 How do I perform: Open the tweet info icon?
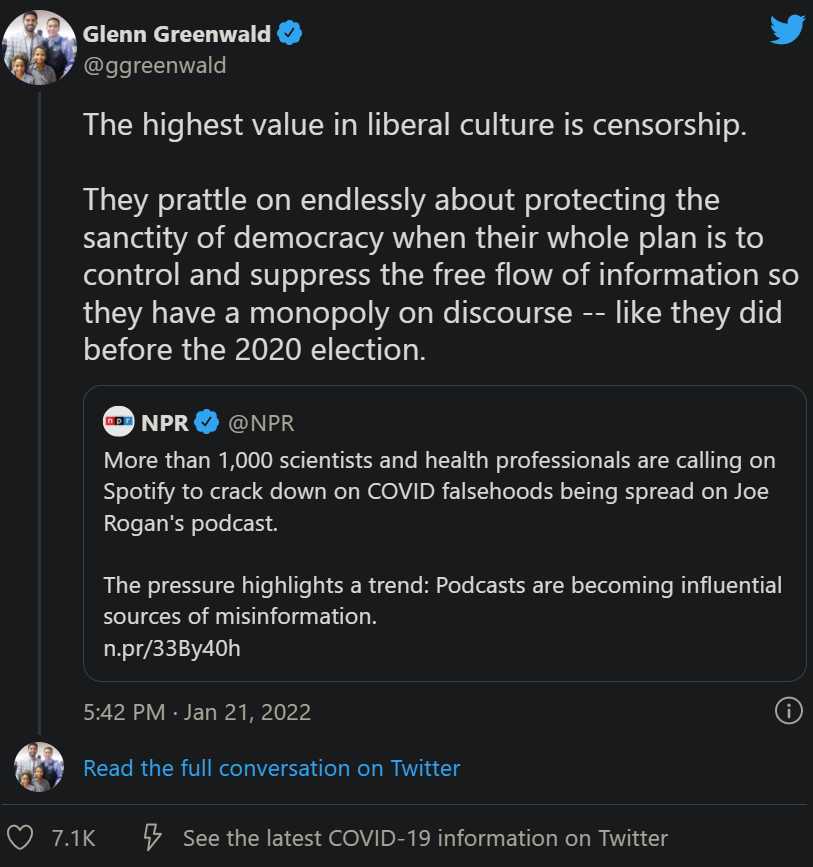pyautogui.click(x=788, y=711)
